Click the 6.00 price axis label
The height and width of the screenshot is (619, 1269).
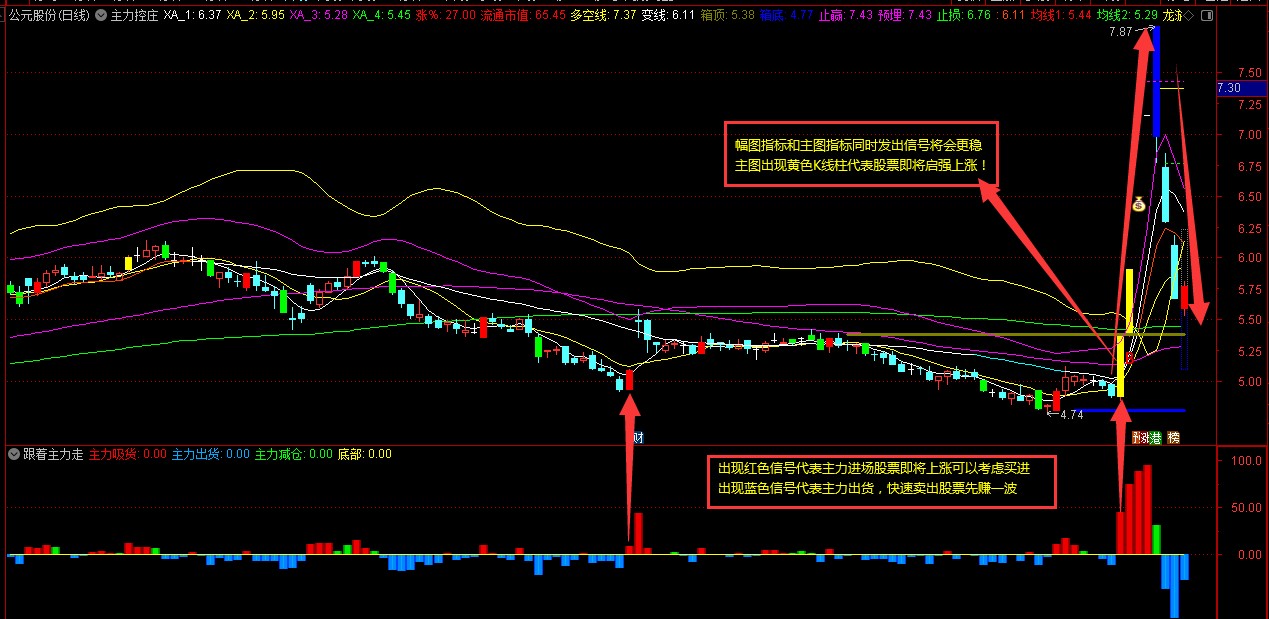coord(1248,258)
